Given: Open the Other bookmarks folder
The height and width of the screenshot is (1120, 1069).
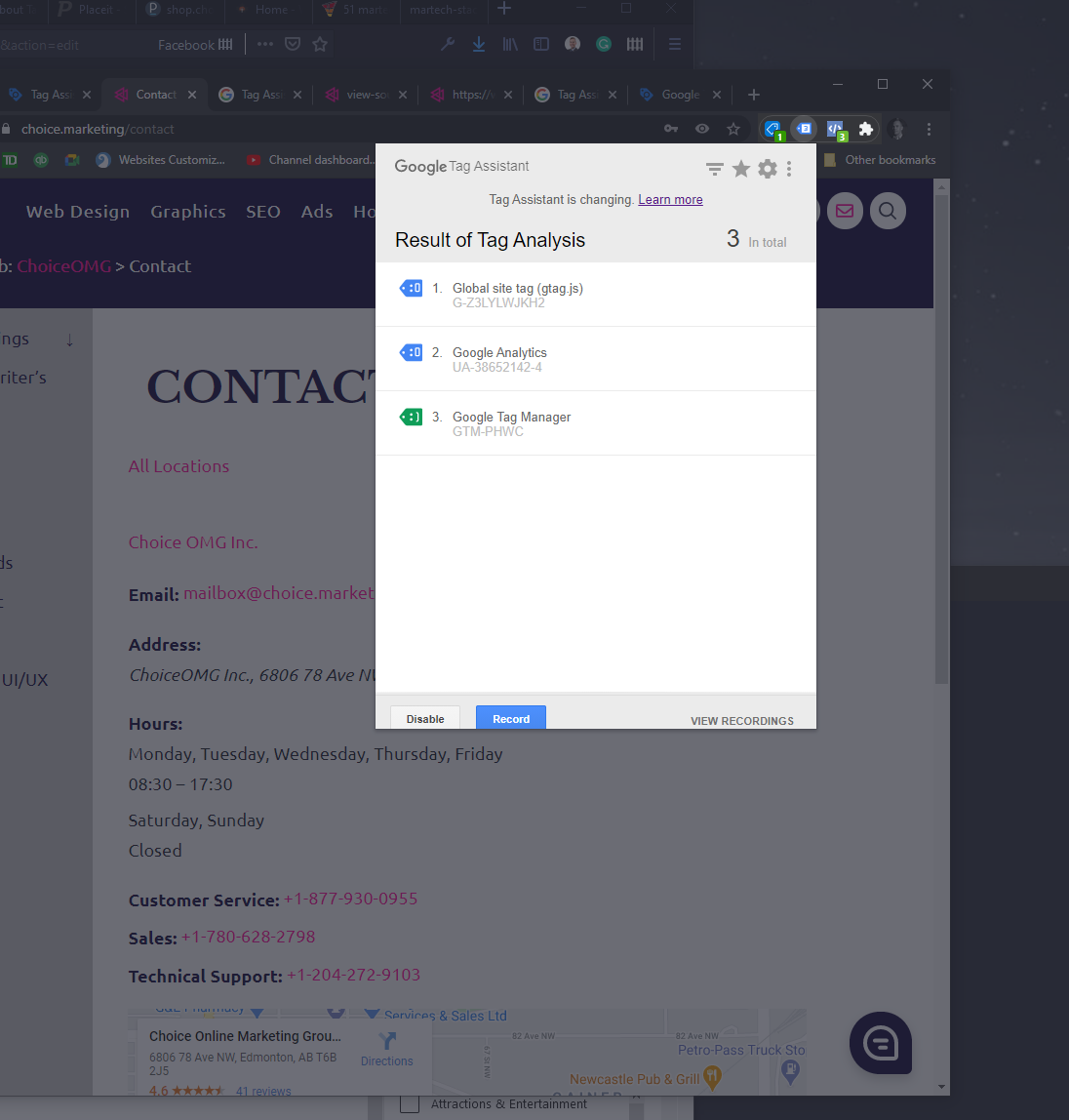Looking at the screenshot, I should tap(880, 160).
